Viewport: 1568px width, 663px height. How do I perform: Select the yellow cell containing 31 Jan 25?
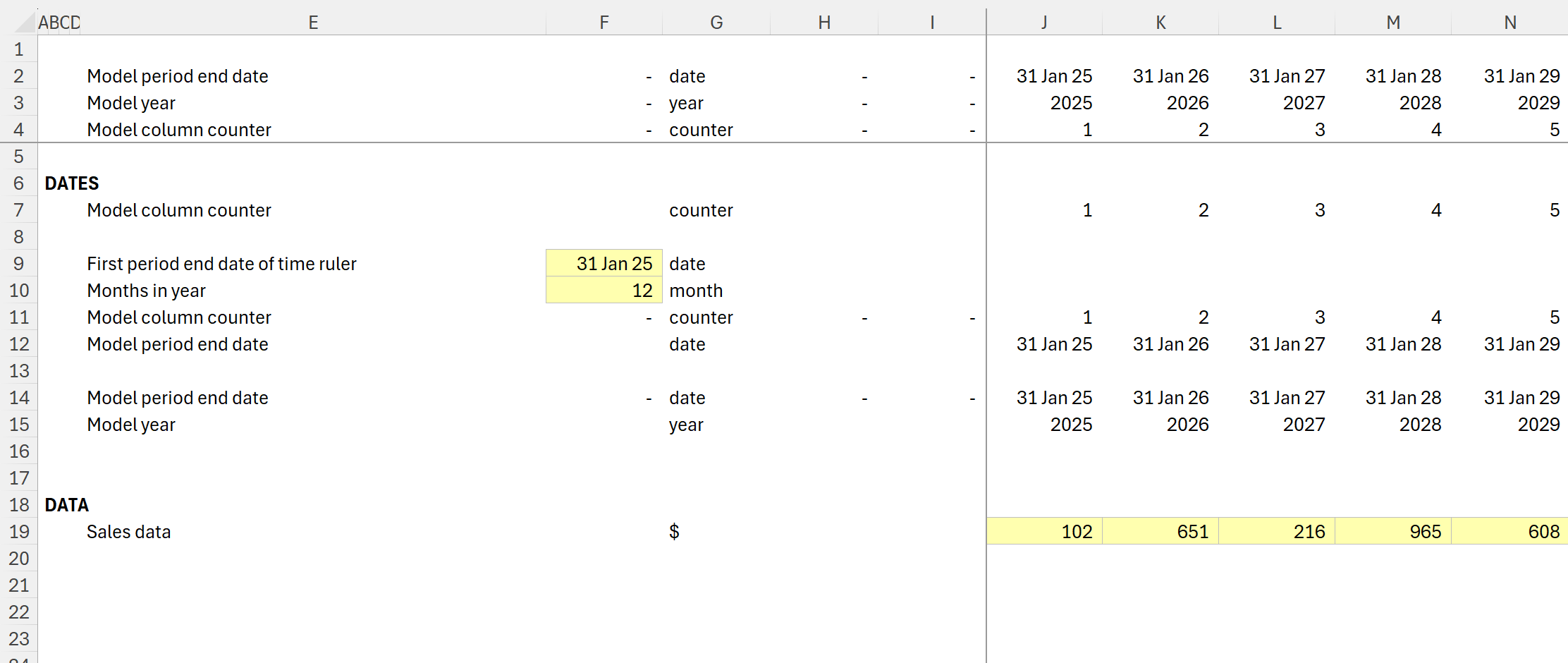point(604,263)
